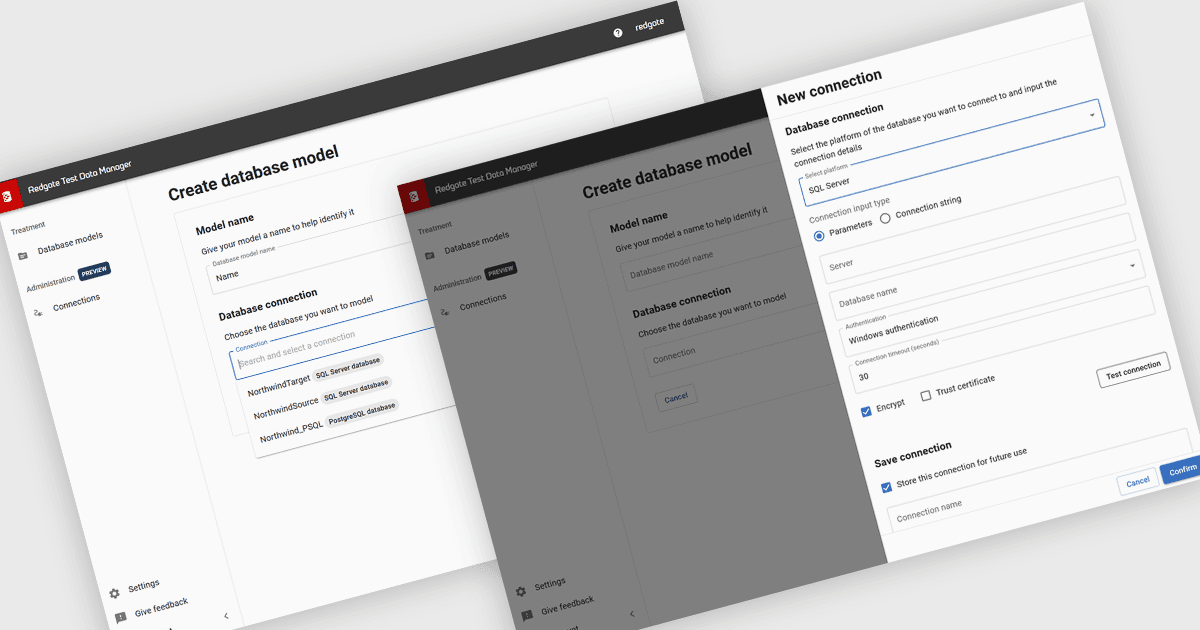1200x630 pixels.
Task: Select the Connection string radio button
Action: click(x=885, y=218)
